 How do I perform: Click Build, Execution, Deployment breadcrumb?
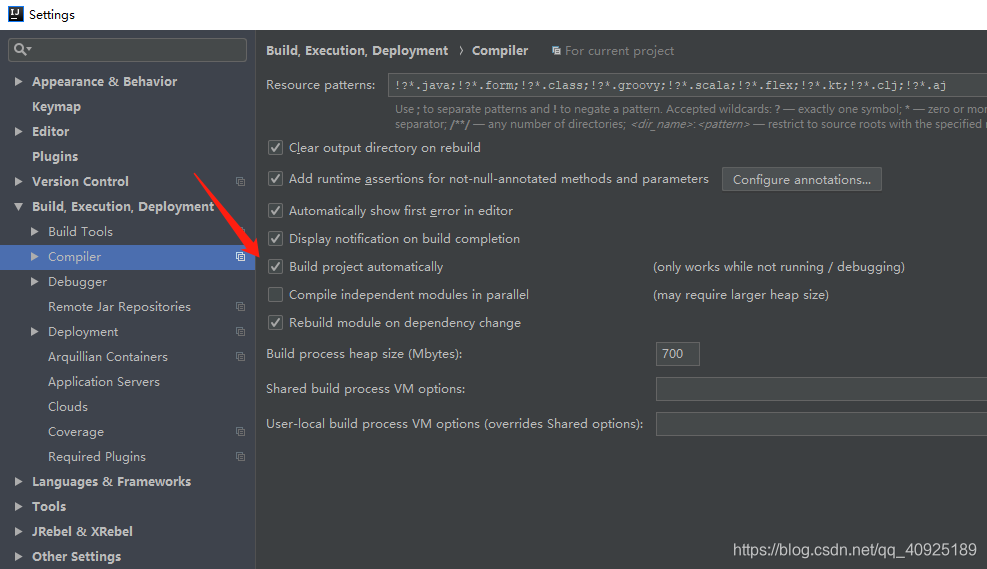point(357,50)
